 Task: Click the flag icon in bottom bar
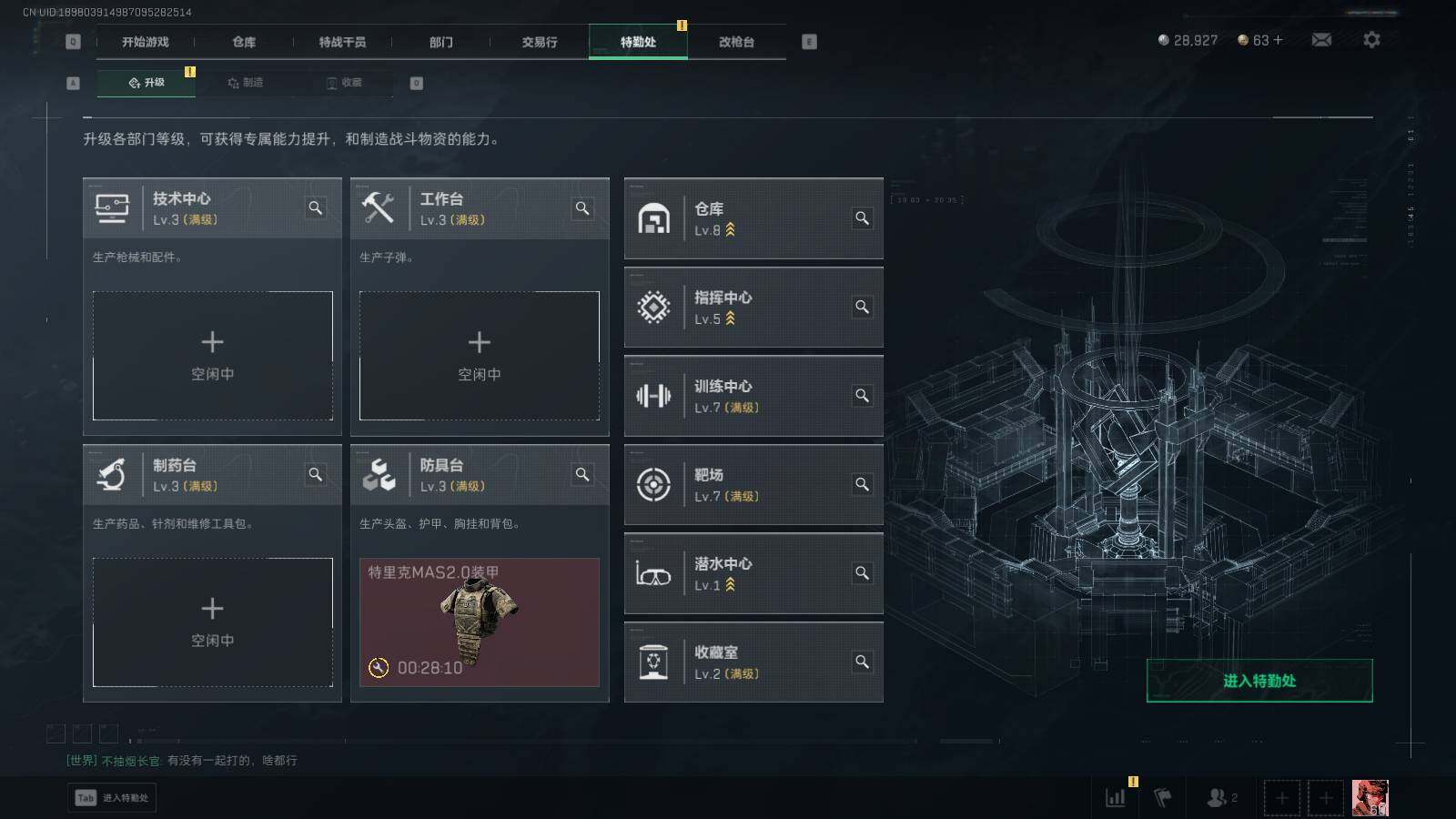pos(1162,798)
